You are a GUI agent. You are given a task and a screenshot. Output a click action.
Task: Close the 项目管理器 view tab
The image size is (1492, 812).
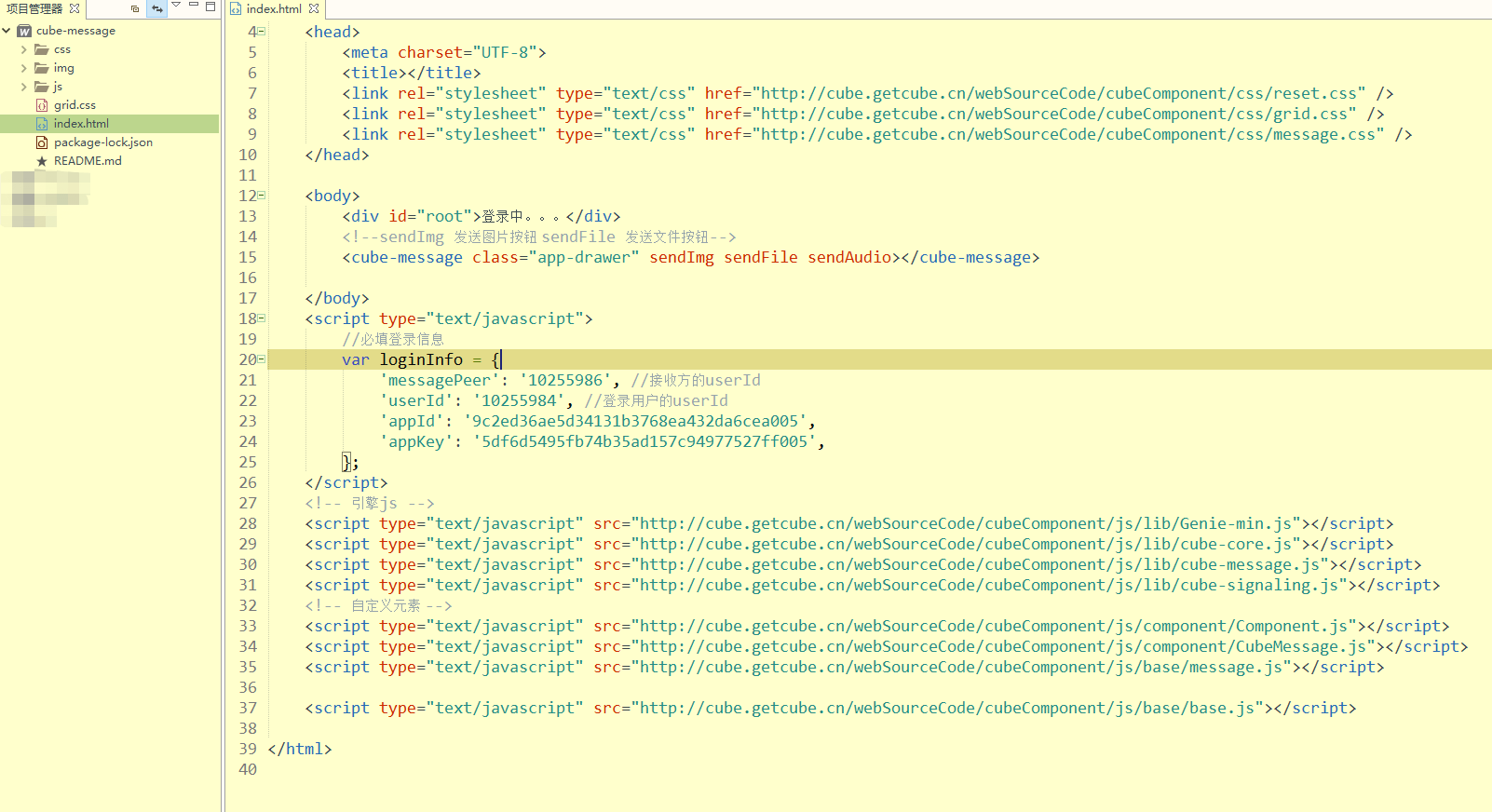(x=75, y=8)
